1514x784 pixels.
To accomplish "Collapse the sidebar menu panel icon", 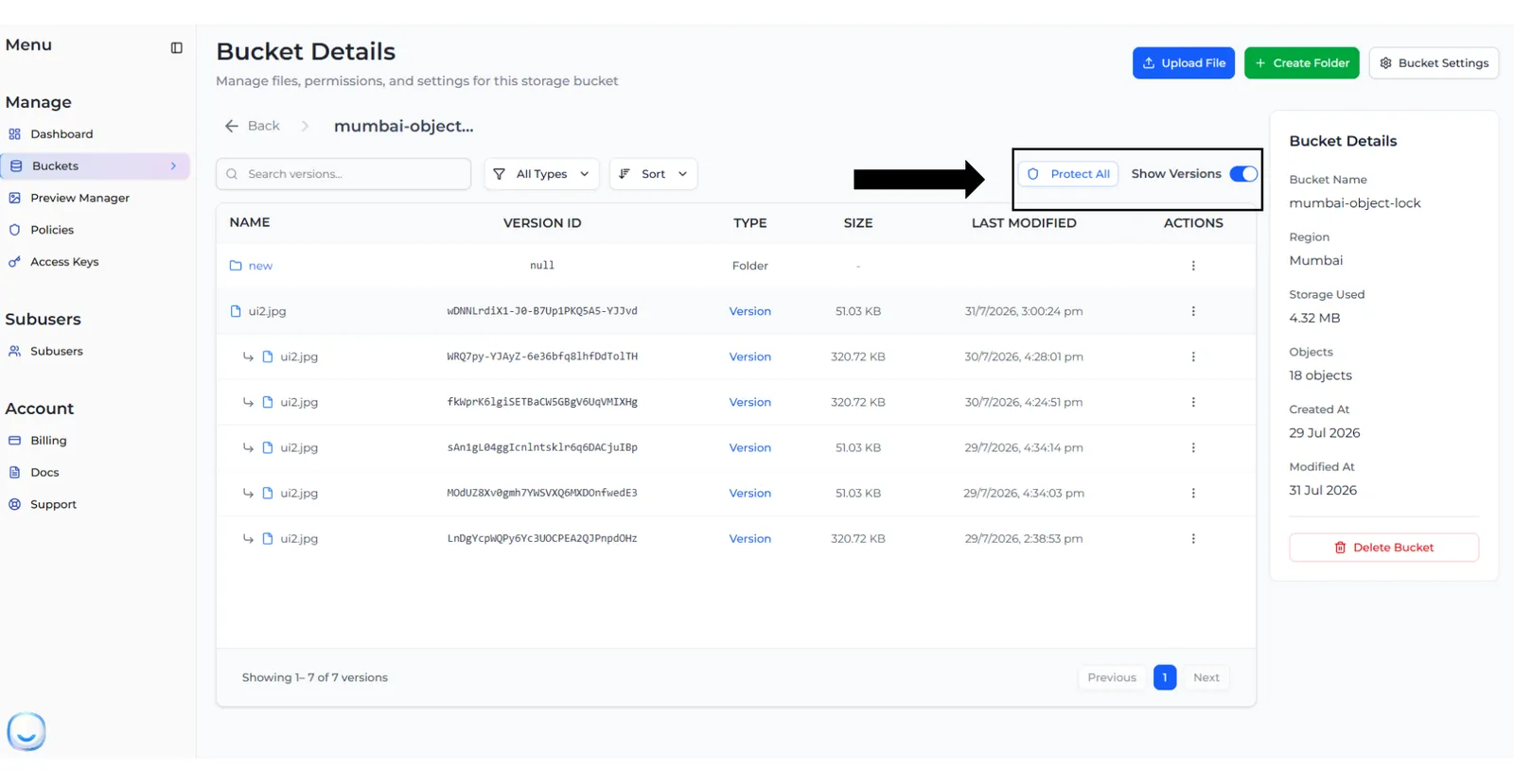I will click(176, 47).
